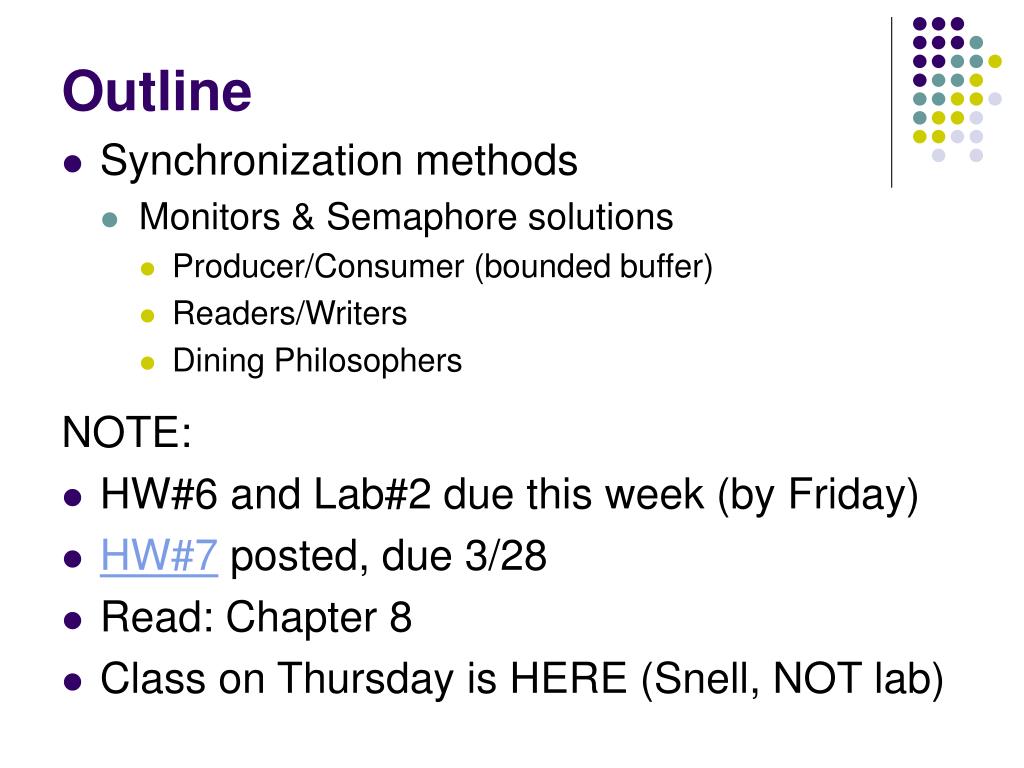Select the Read: Chapter 8 line
This screenshot has height=768, width=1024.
coord(256,616)
